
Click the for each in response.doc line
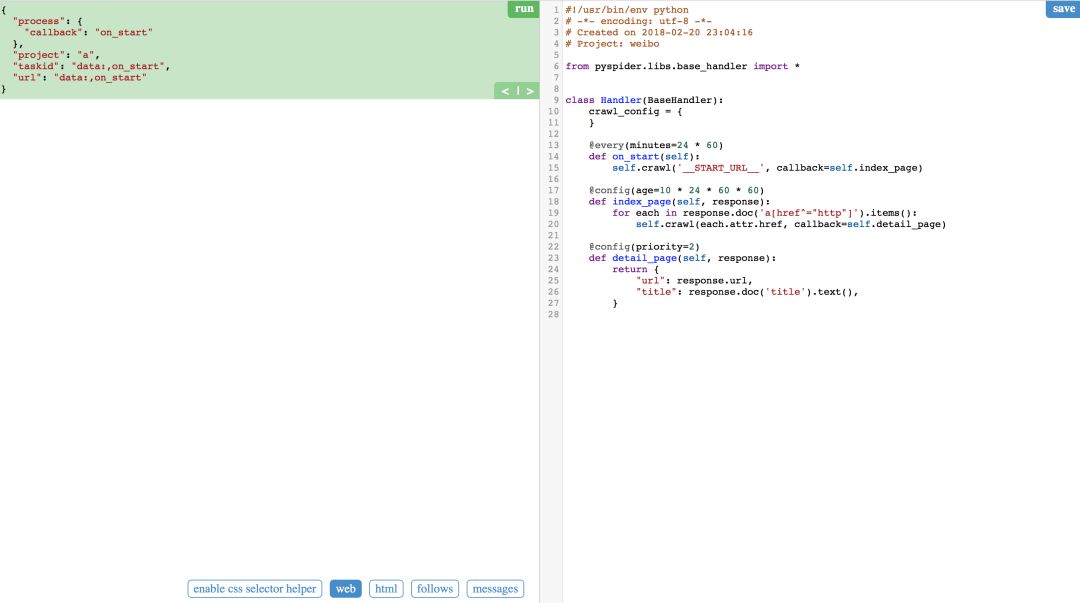765,213
